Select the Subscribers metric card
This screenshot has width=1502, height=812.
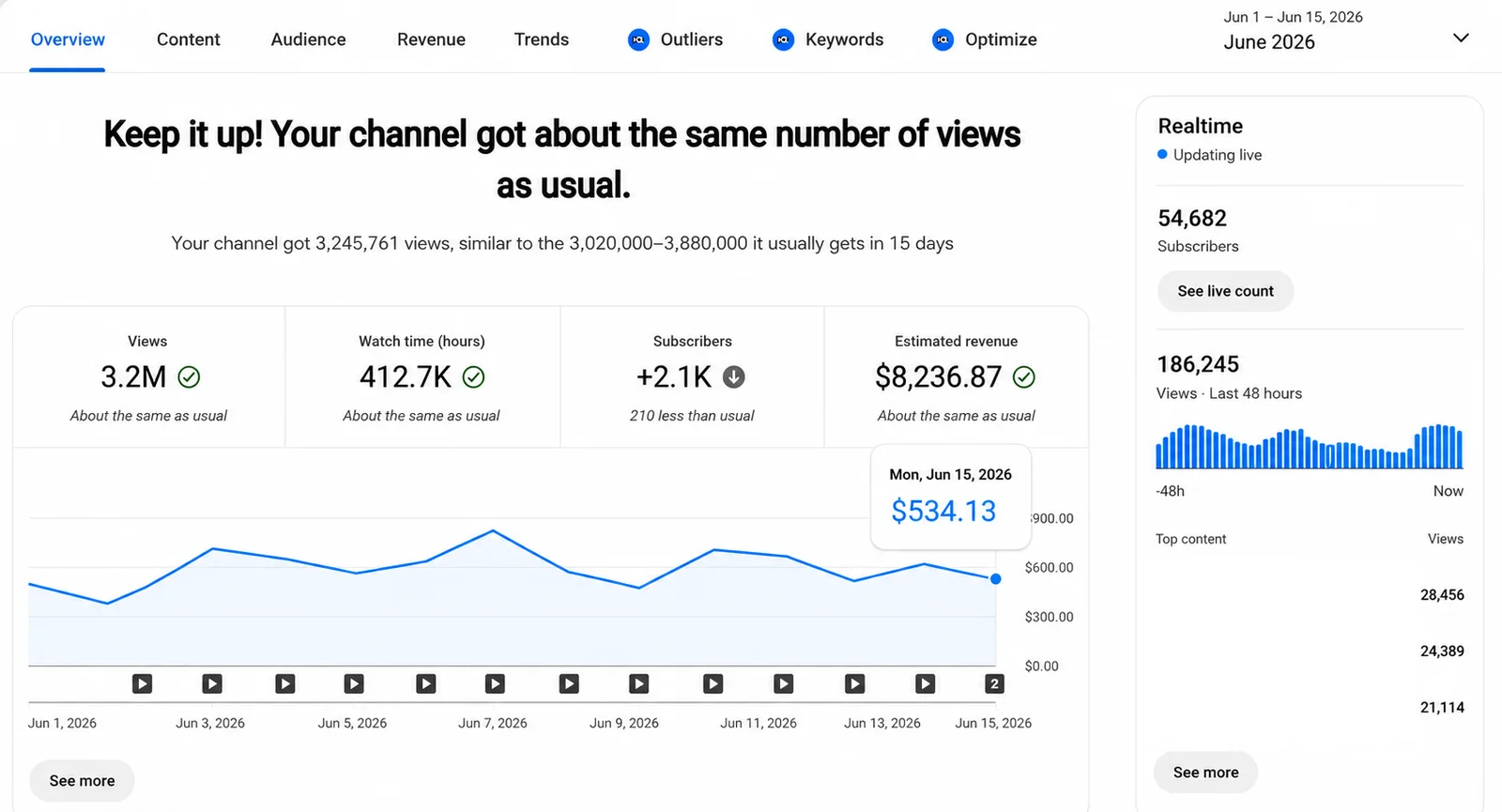pos(692,377)
